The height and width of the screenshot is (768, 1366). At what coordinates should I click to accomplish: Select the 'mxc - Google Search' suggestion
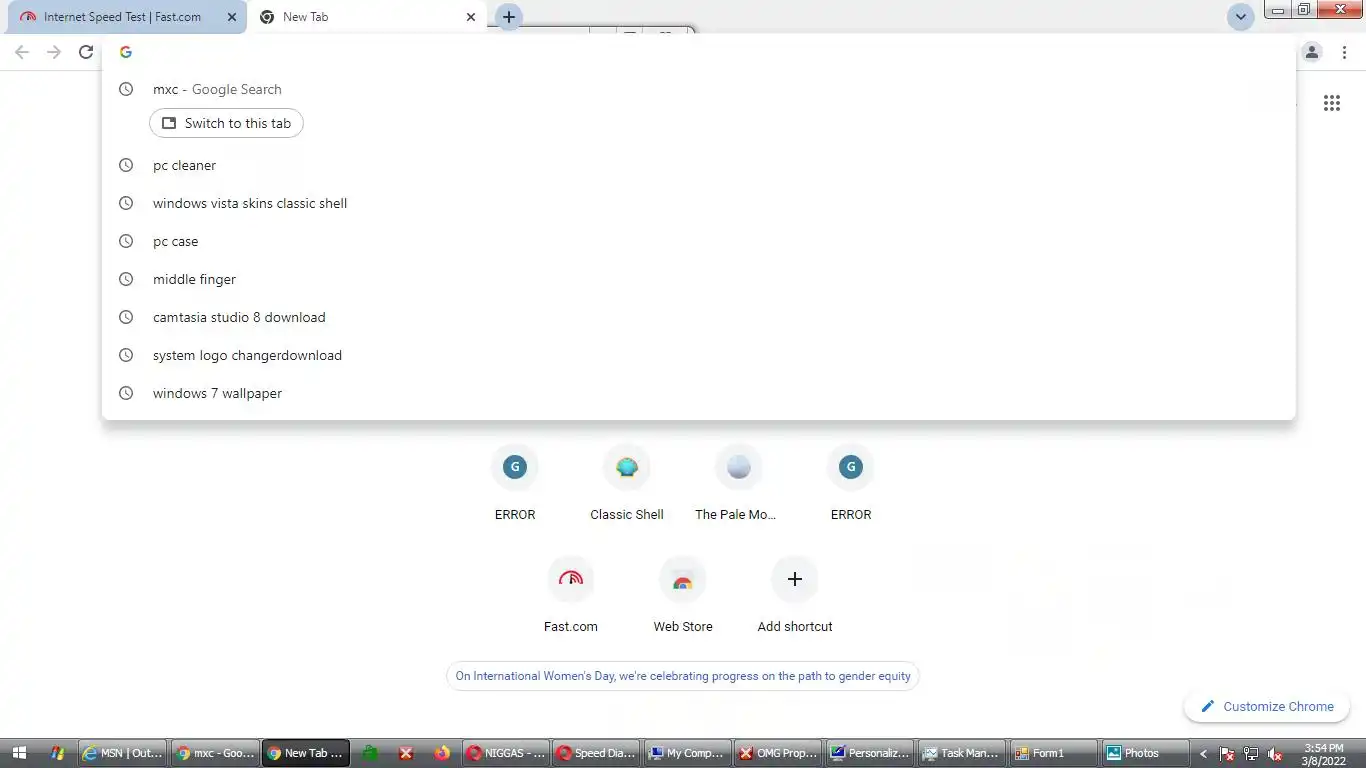coord(698,89)
